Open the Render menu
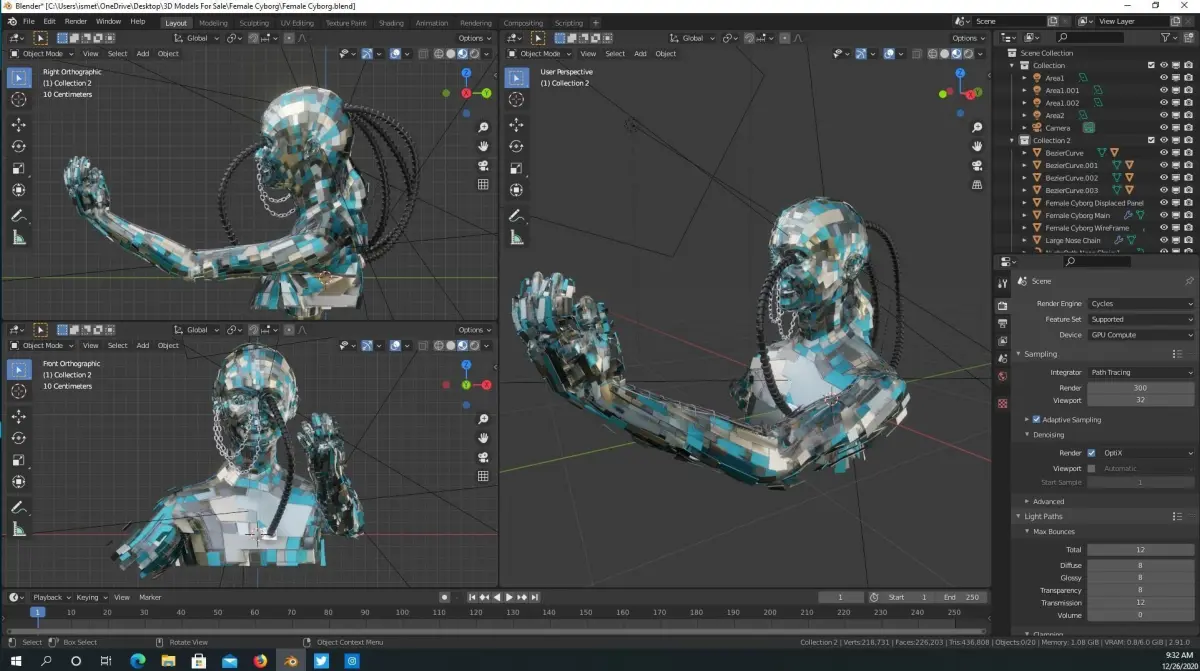 click(x=75, y=21)
